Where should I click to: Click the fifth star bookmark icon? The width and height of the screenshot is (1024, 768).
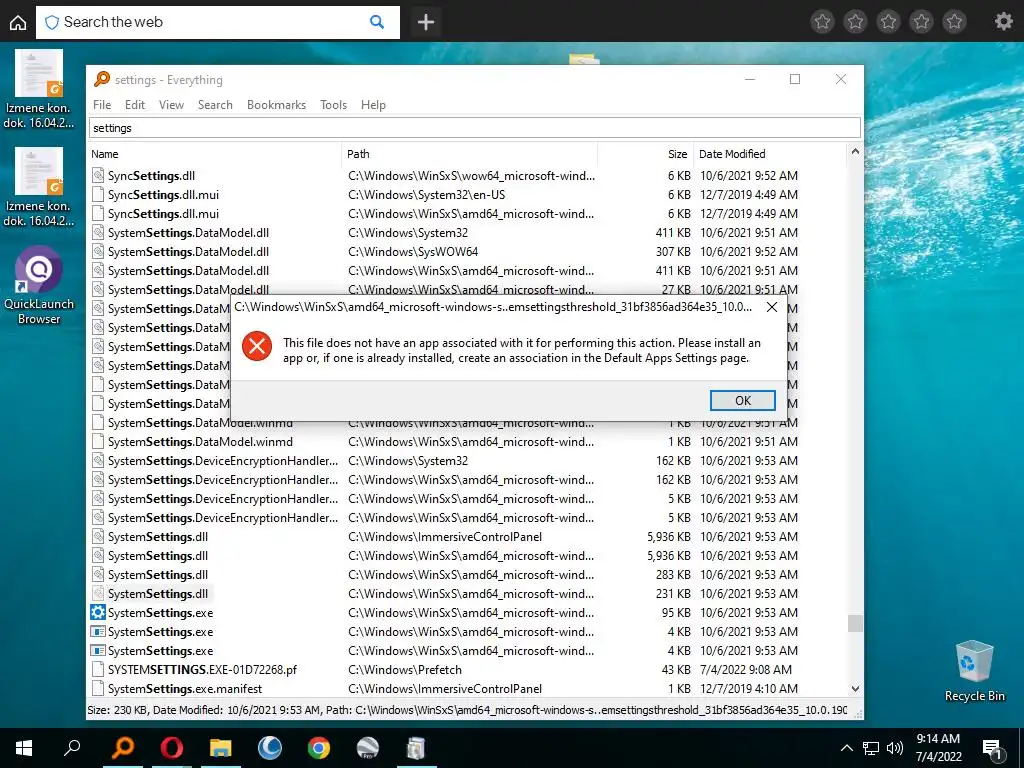click(x=954, y=22)
